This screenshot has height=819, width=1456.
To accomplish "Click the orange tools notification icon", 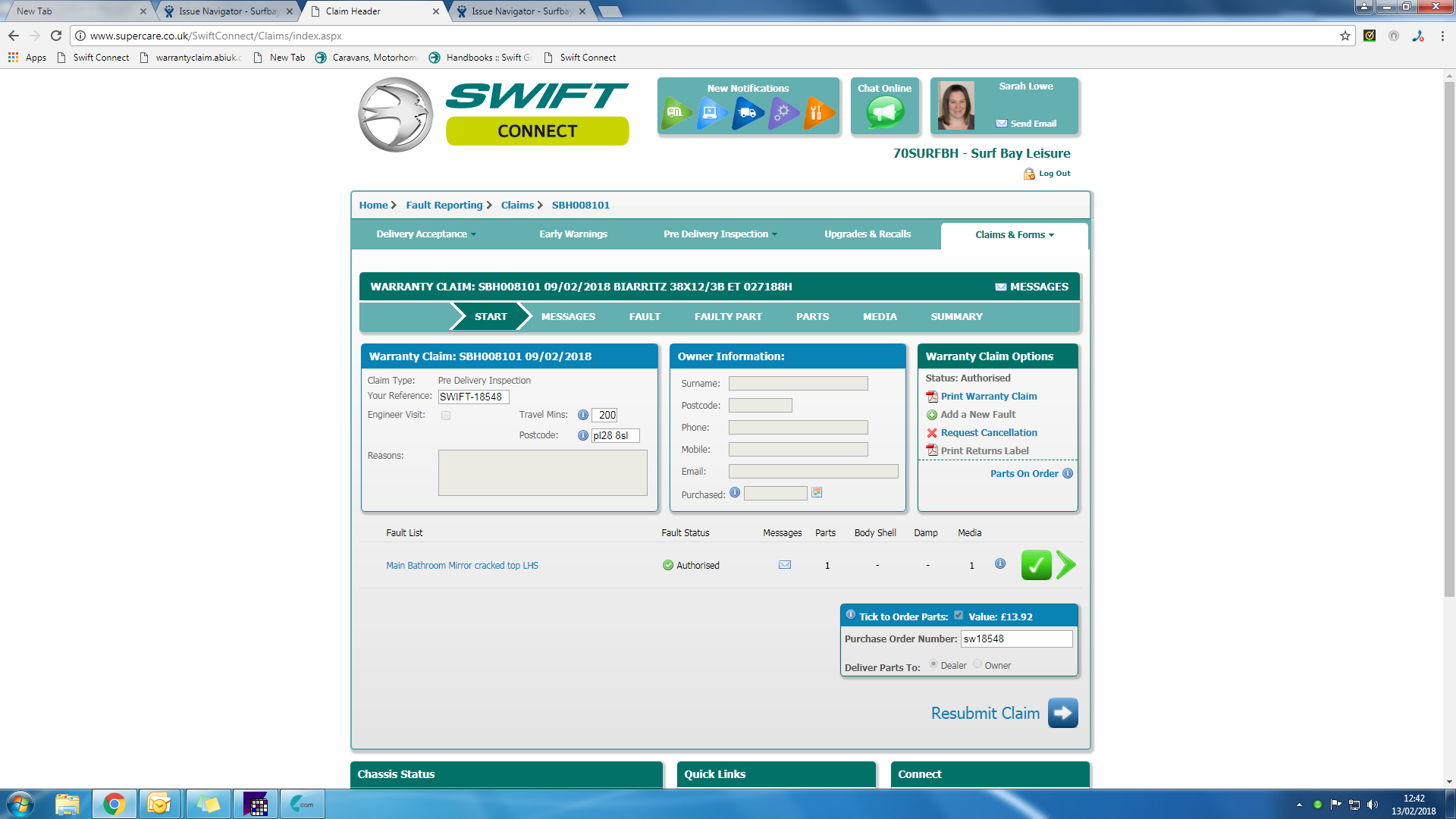I will pyautogui.click(x=817, y=113).
